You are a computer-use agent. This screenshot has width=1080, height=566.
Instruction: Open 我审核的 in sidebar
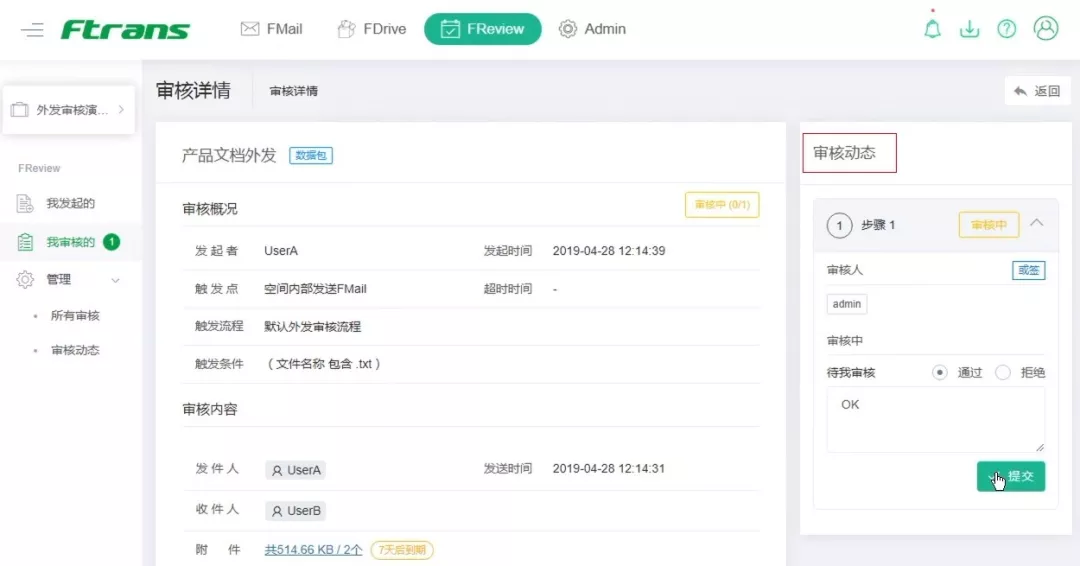coord(70,242)
